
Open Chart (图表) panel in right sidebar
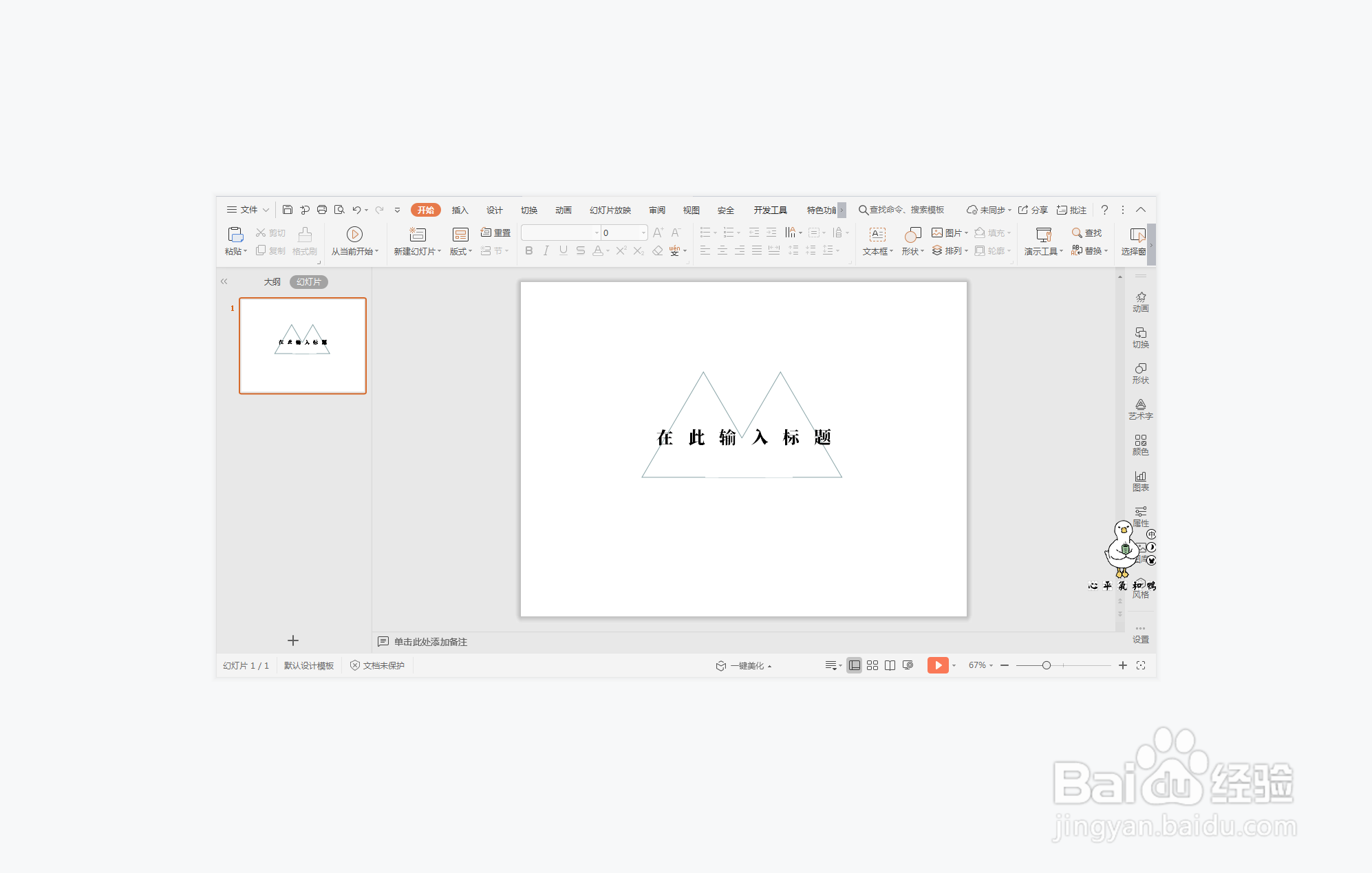(x=1141, y=480)
